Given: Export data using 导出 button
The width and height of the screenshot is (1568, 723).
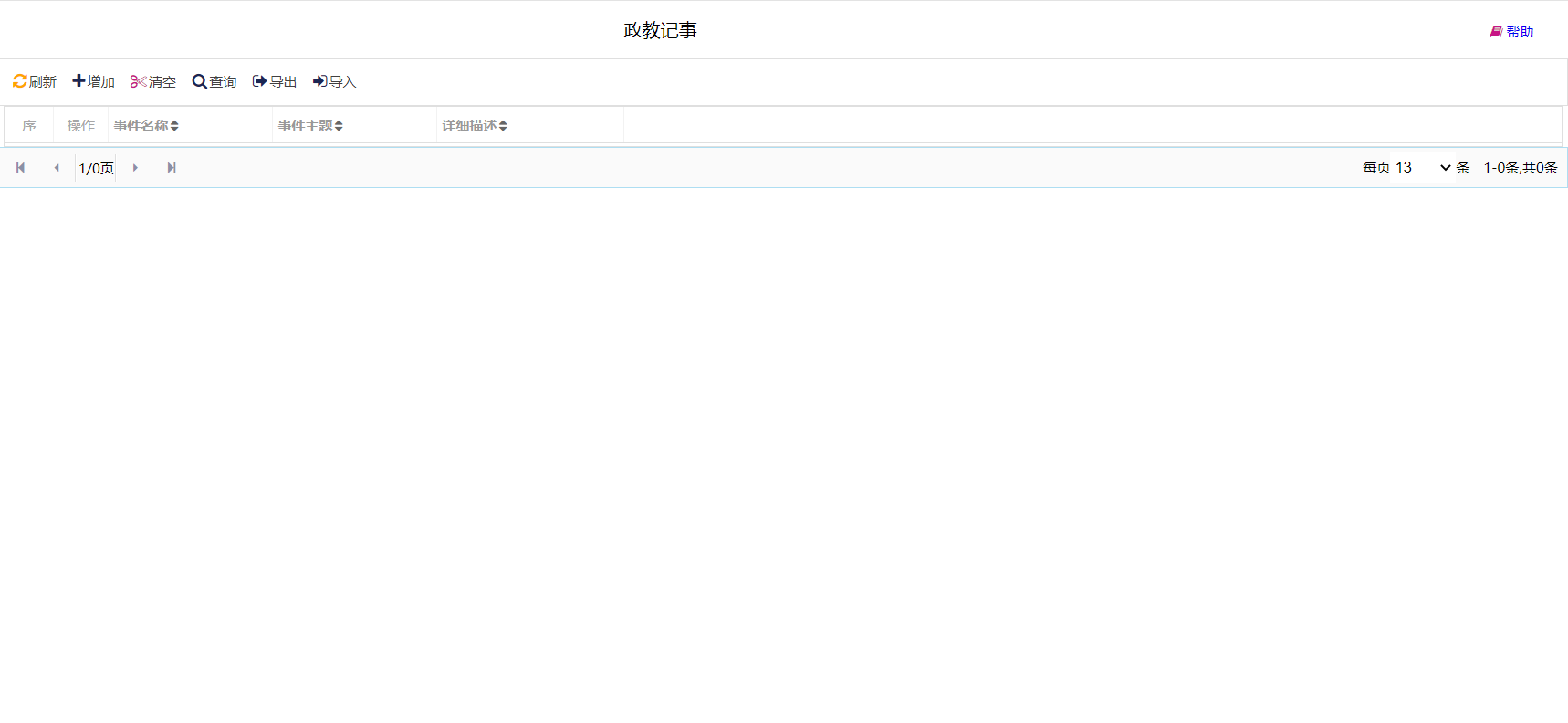Looking at the screenshot, I should point(275,82).
